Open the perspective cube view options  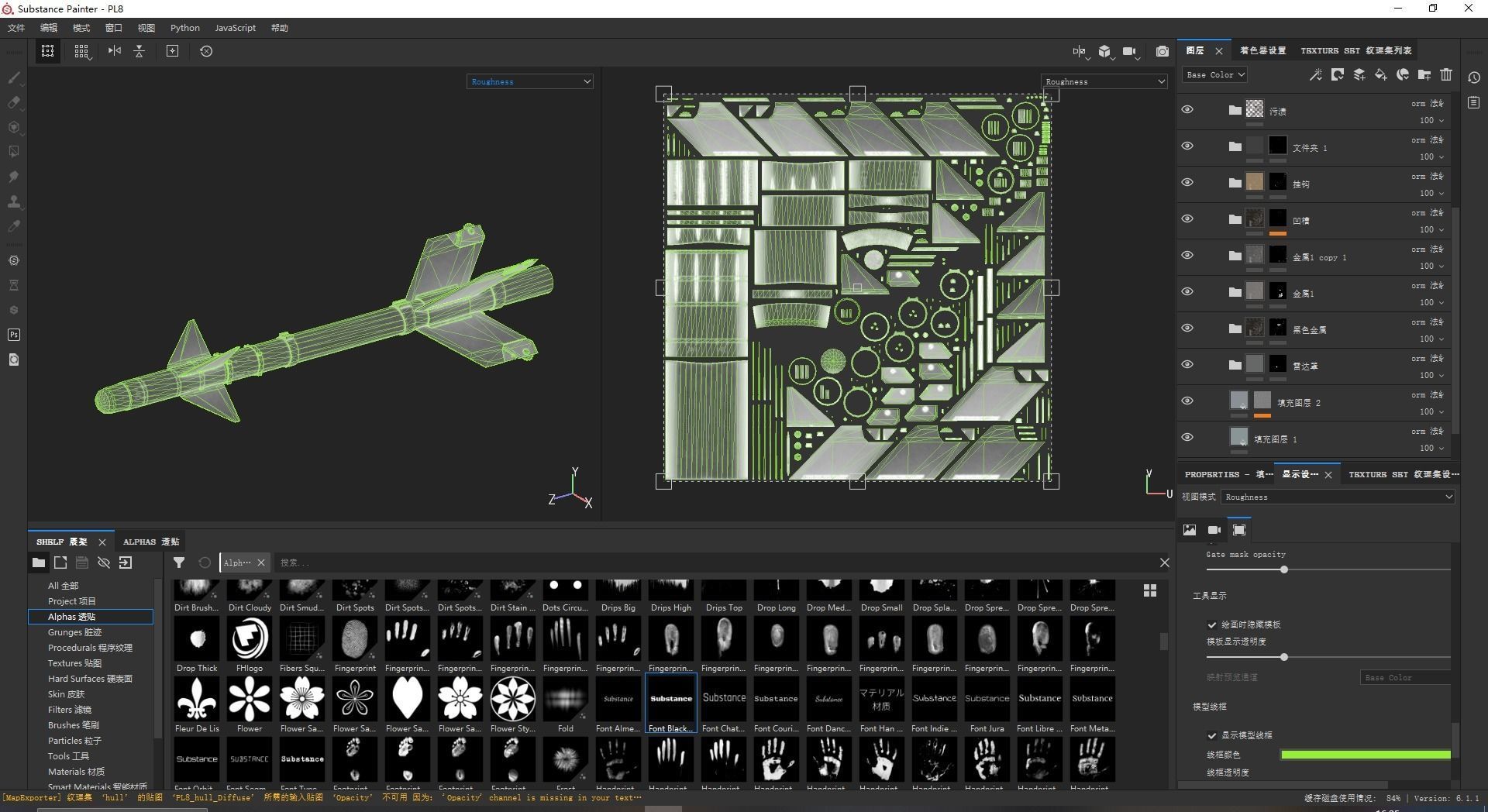[x=1105, y=51]
